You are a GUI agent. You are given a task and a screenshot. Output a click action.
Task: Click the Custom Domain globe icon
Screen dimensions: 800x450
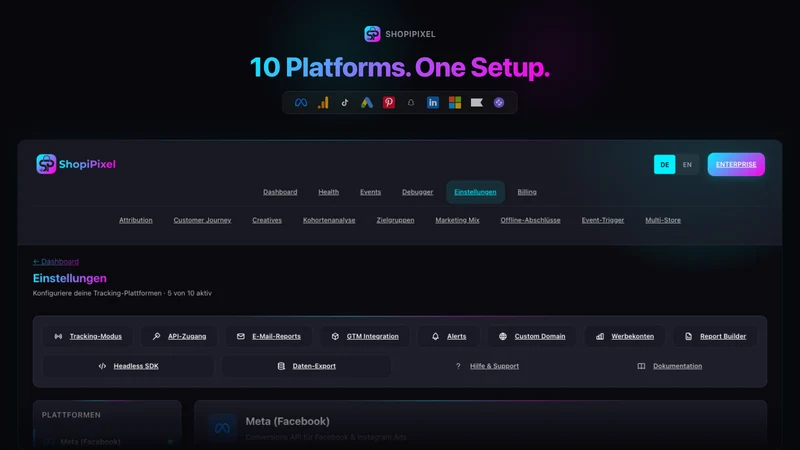click(x=503, y=336)
